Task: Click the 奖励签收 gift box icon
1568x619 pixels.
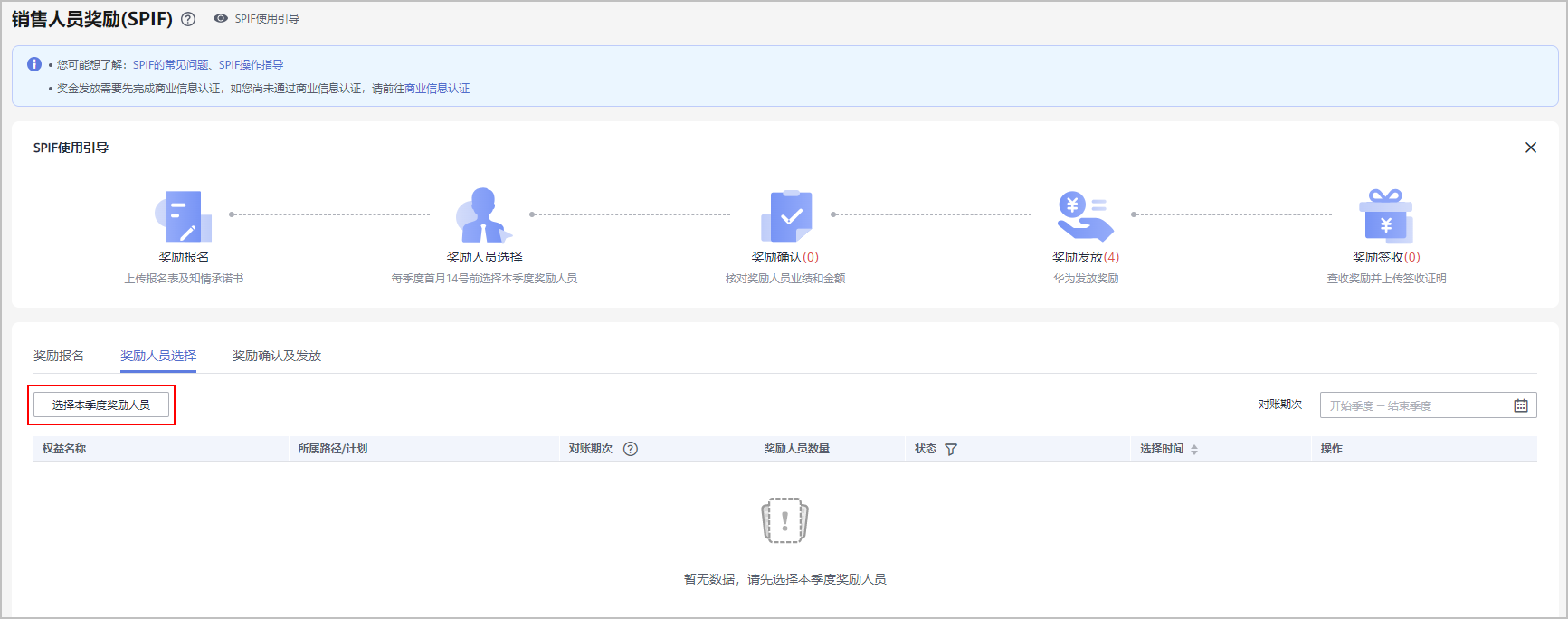Action: point(1385,216)
